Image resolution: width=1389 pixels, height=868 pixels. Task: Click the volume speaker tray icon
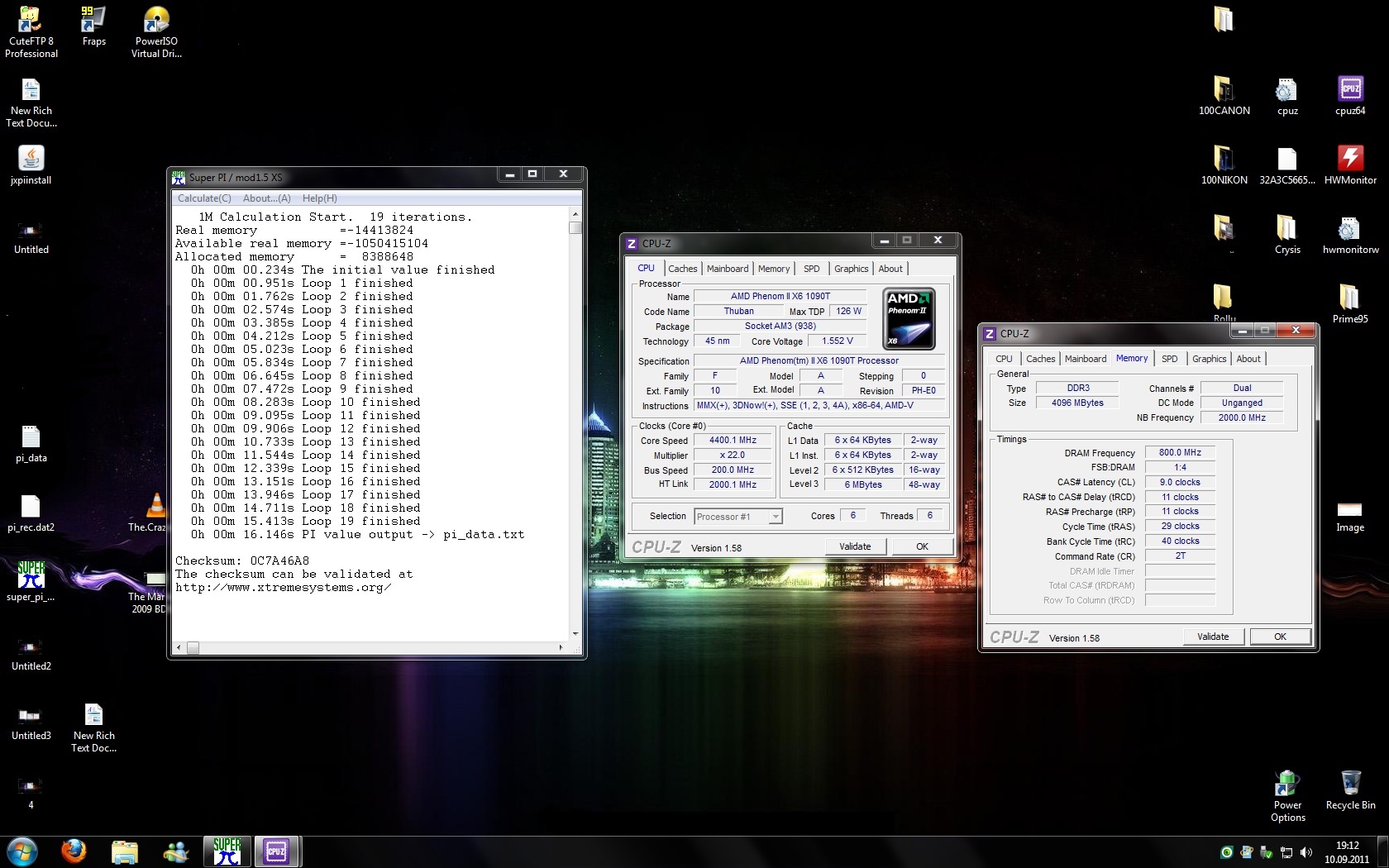coord(1305,852)
